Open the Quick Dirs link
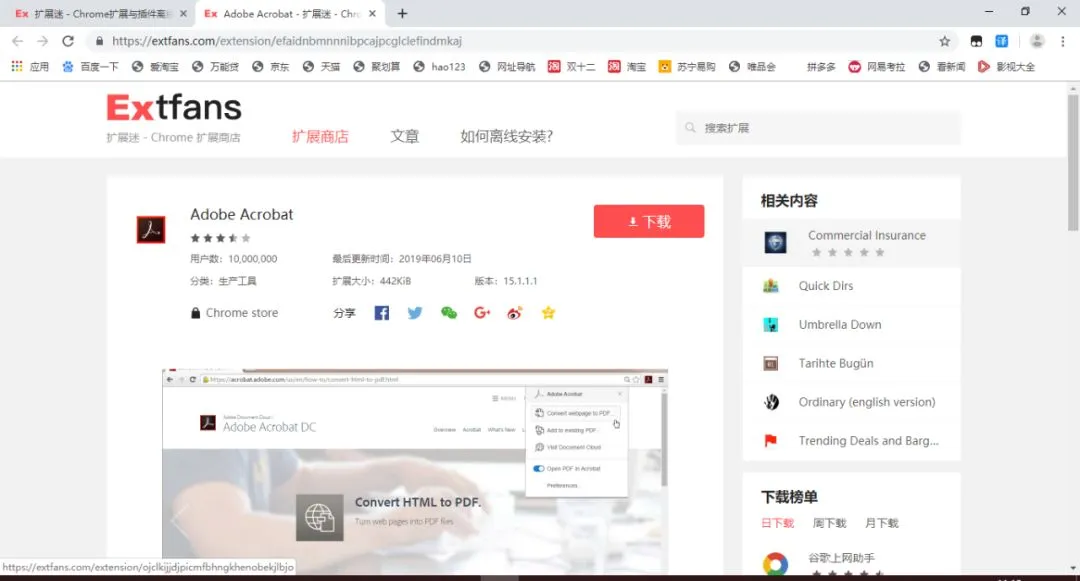 click(x=826, y=286)
